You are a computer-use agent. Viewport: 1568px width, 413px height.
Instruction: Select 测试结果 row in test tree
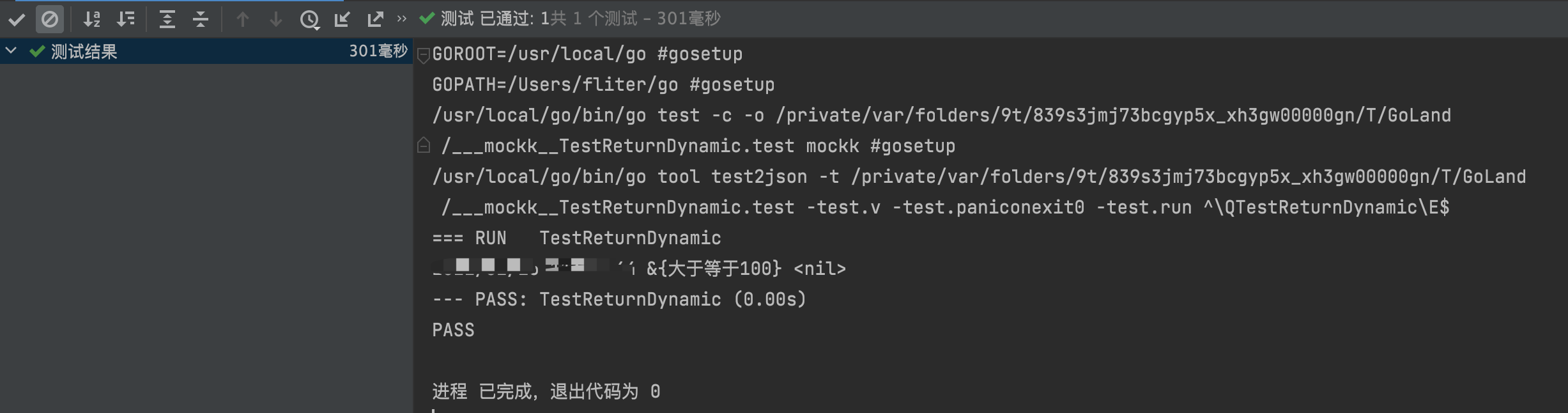[x=84, y=52]
